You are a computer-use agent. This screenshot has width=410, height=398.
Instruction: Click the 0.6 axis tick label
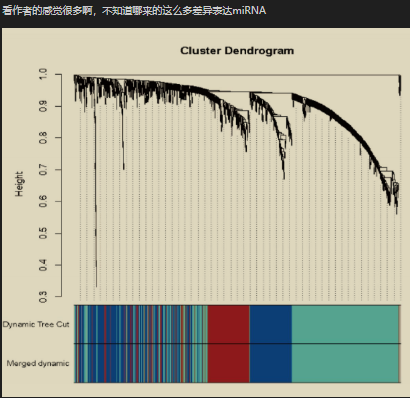click(43, 201)
